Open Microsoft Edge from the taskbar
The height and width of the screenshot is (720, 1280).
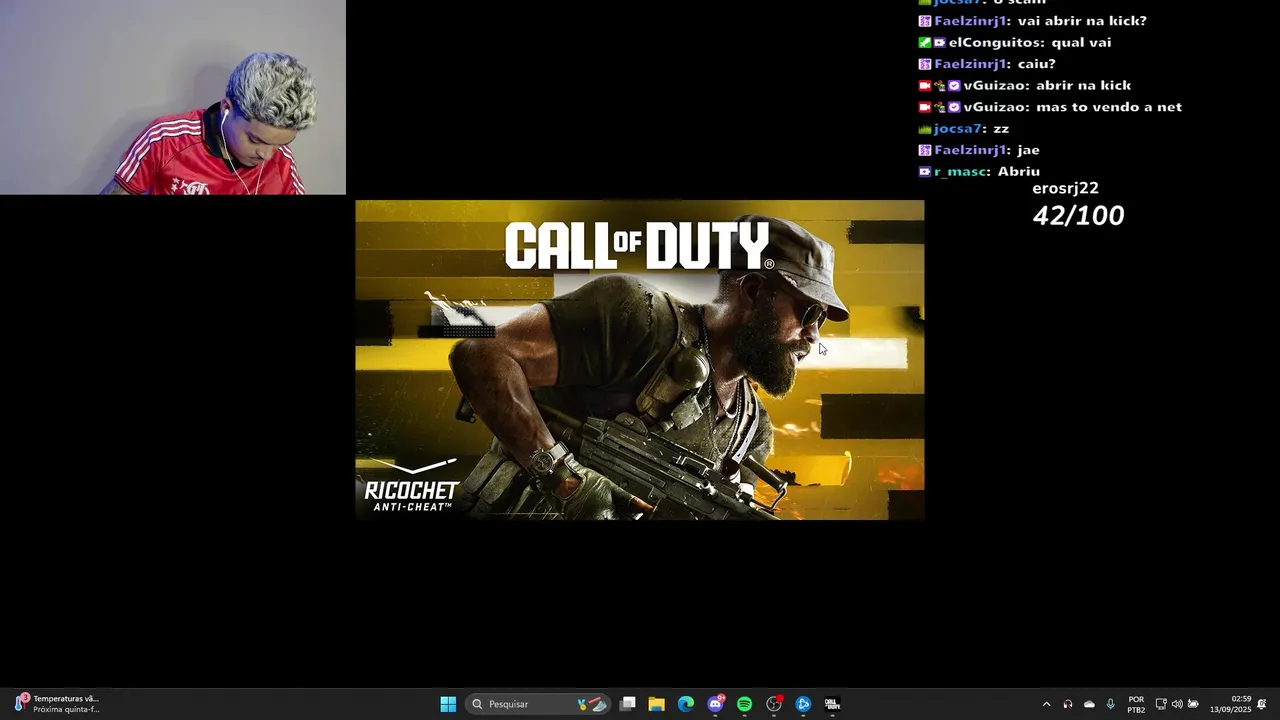point(686,704)
